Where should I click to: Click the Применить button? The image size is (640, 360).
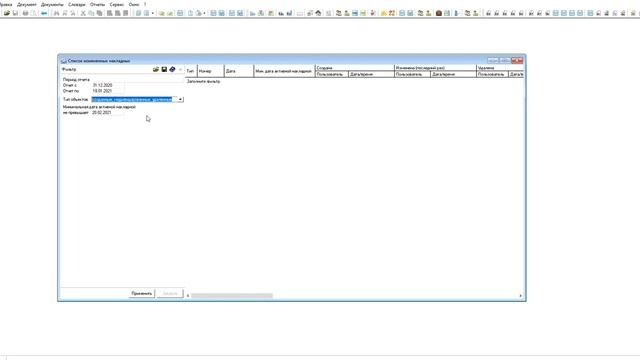point(142,293)
